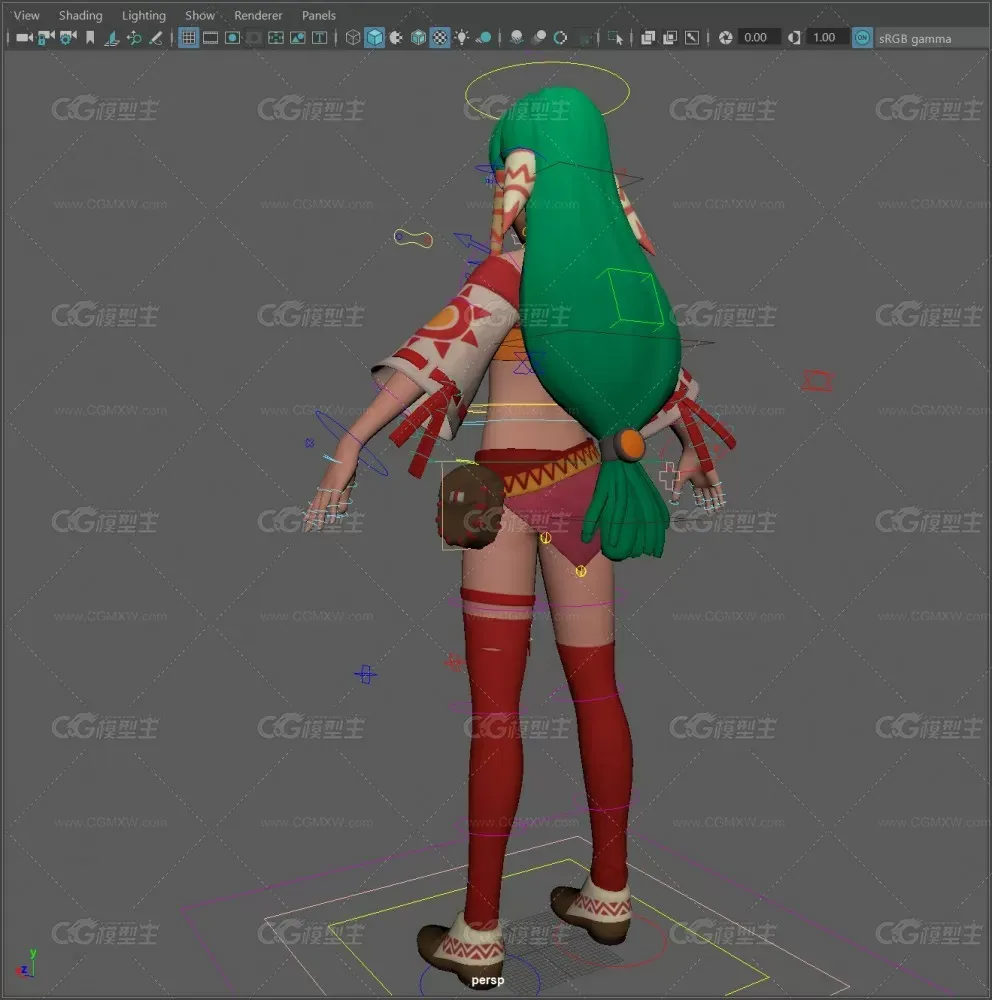Open the View menu
The height and width of the screenshot is (1000, 992).
pos(26,15)
